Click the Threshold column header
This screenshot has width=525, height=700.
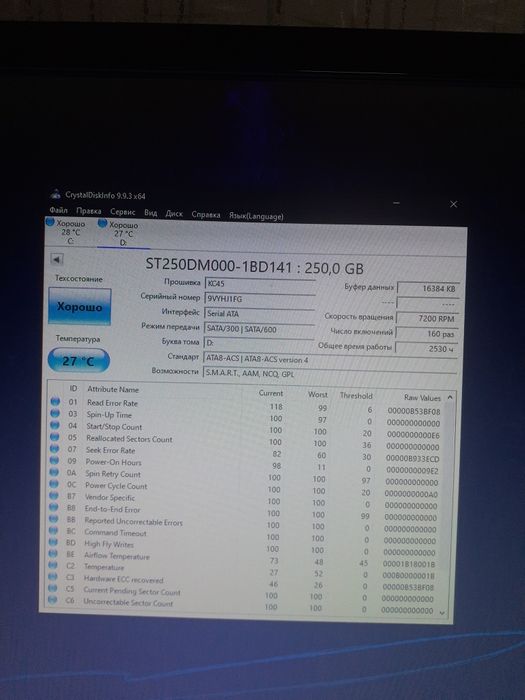356,396
